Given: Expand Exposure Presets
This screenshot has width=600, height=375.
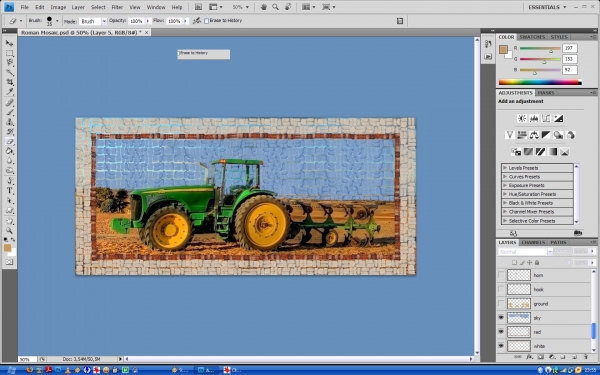Looking at the screenshot, I should (x=505, y=185).
